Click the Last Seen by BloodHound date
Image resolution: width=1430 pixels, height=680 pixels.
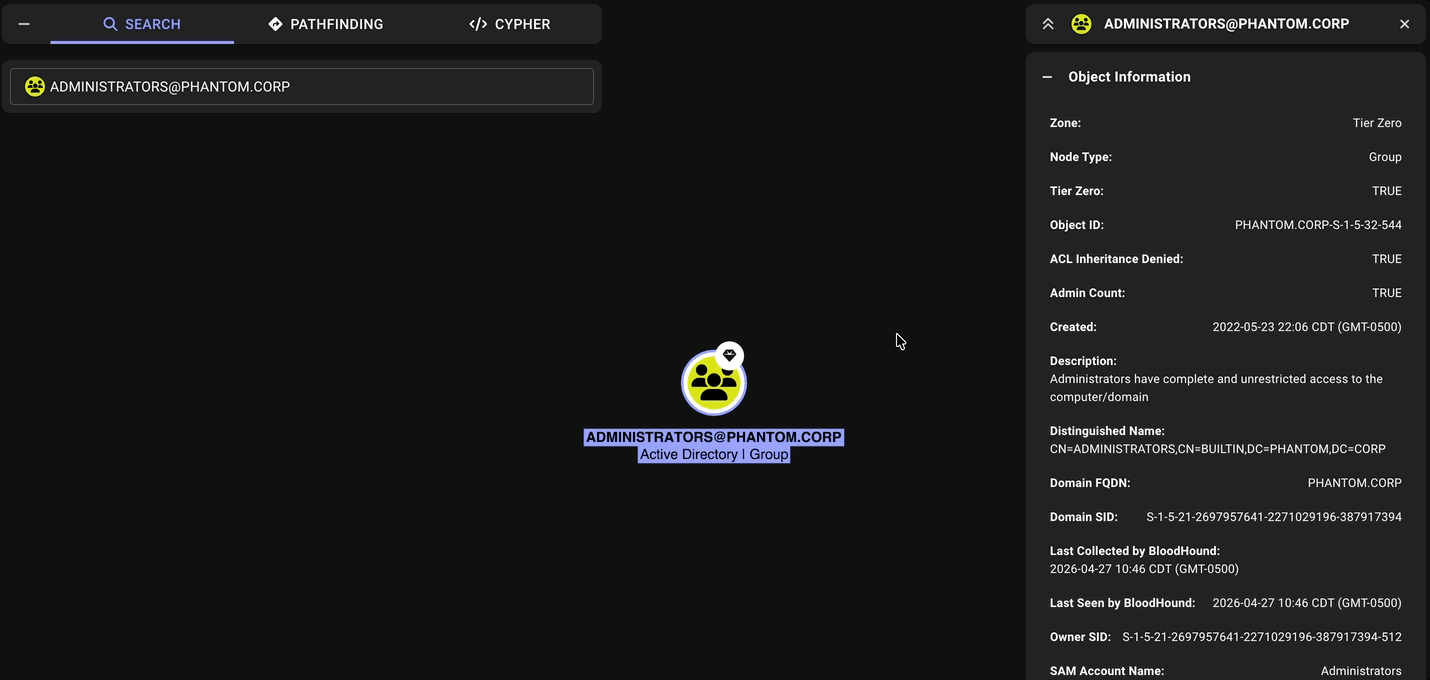(x=1307, y=603)
